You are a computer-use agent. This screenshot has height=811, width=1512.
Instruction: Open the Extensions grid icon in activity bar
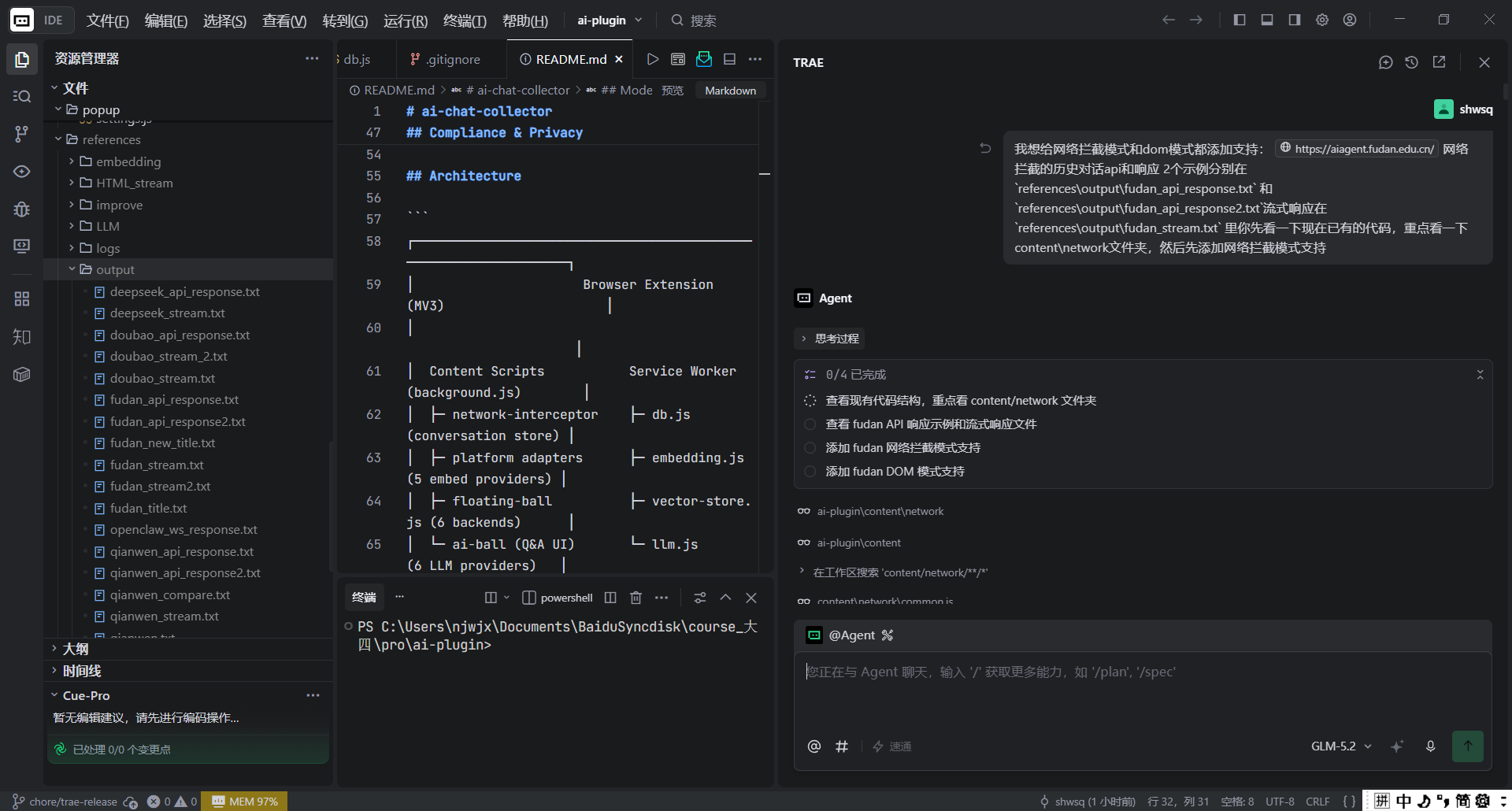click(x=22, y=299)
